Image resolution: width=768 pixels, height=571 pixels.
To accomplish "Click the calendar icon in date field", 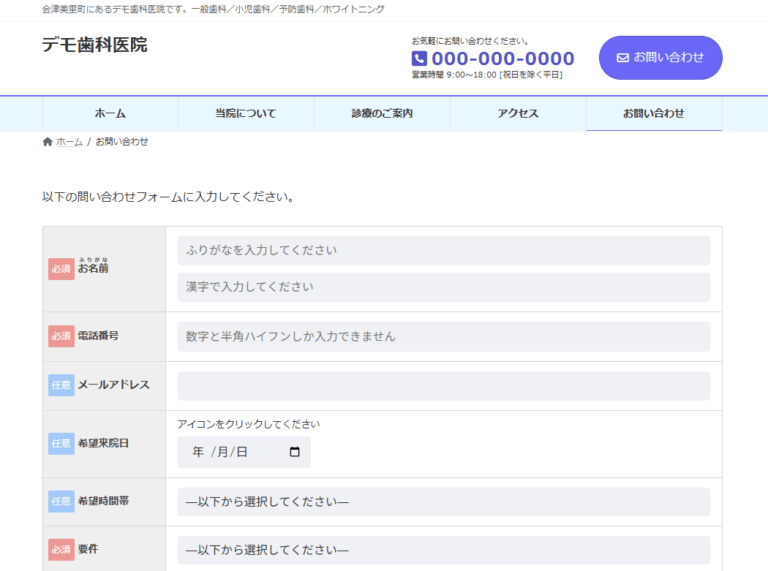I will coord(294,452).
